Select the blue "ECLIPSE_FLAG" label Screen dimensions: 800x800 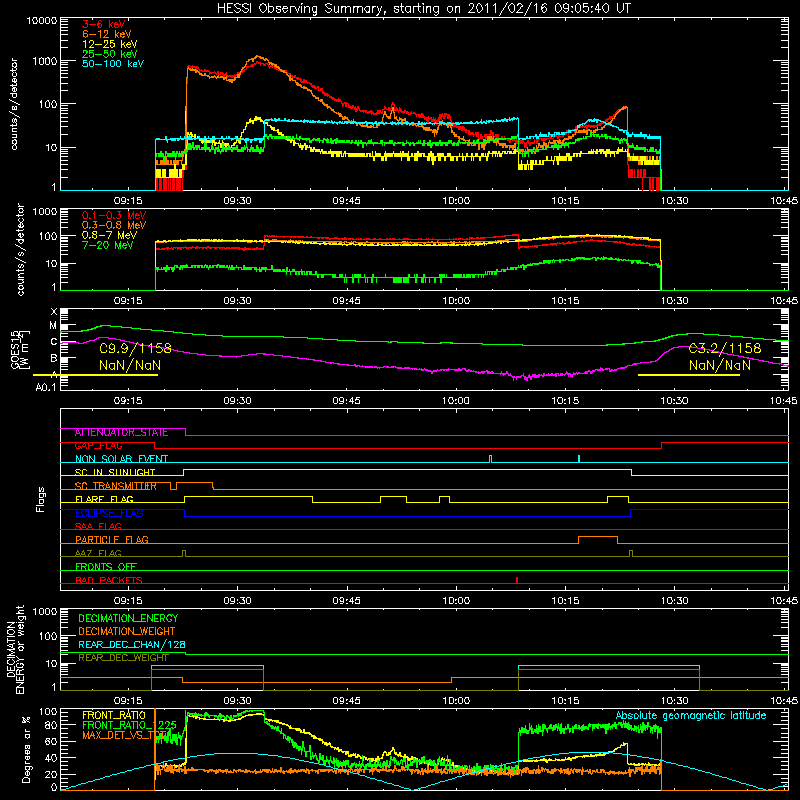click(x=109, y=513)
